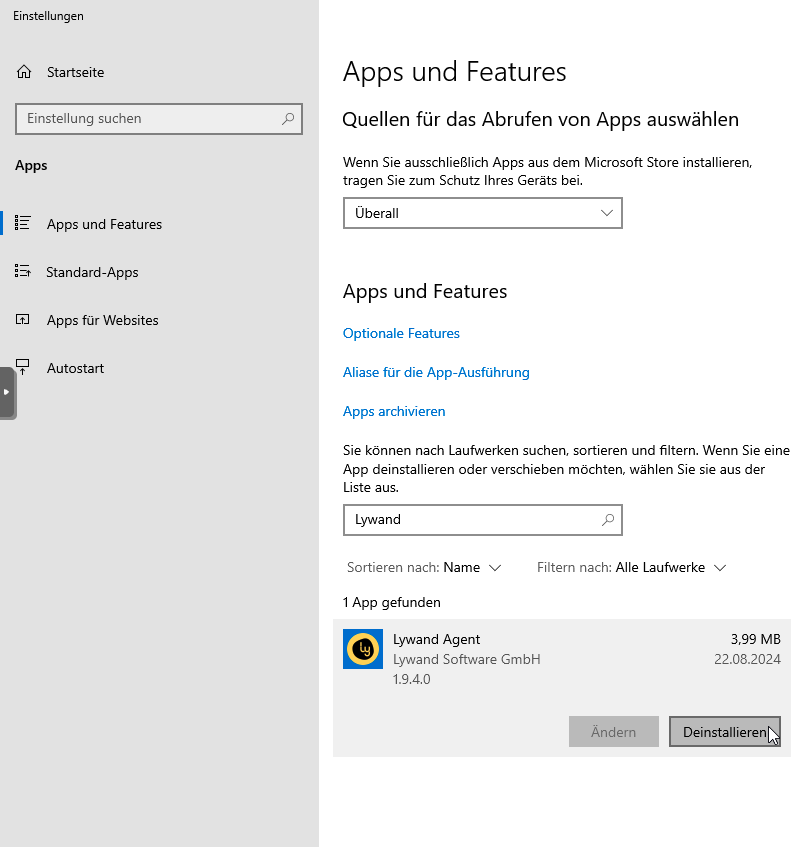Click the Apps für Websites icon
810x847 pixels.
click(23, 319)
